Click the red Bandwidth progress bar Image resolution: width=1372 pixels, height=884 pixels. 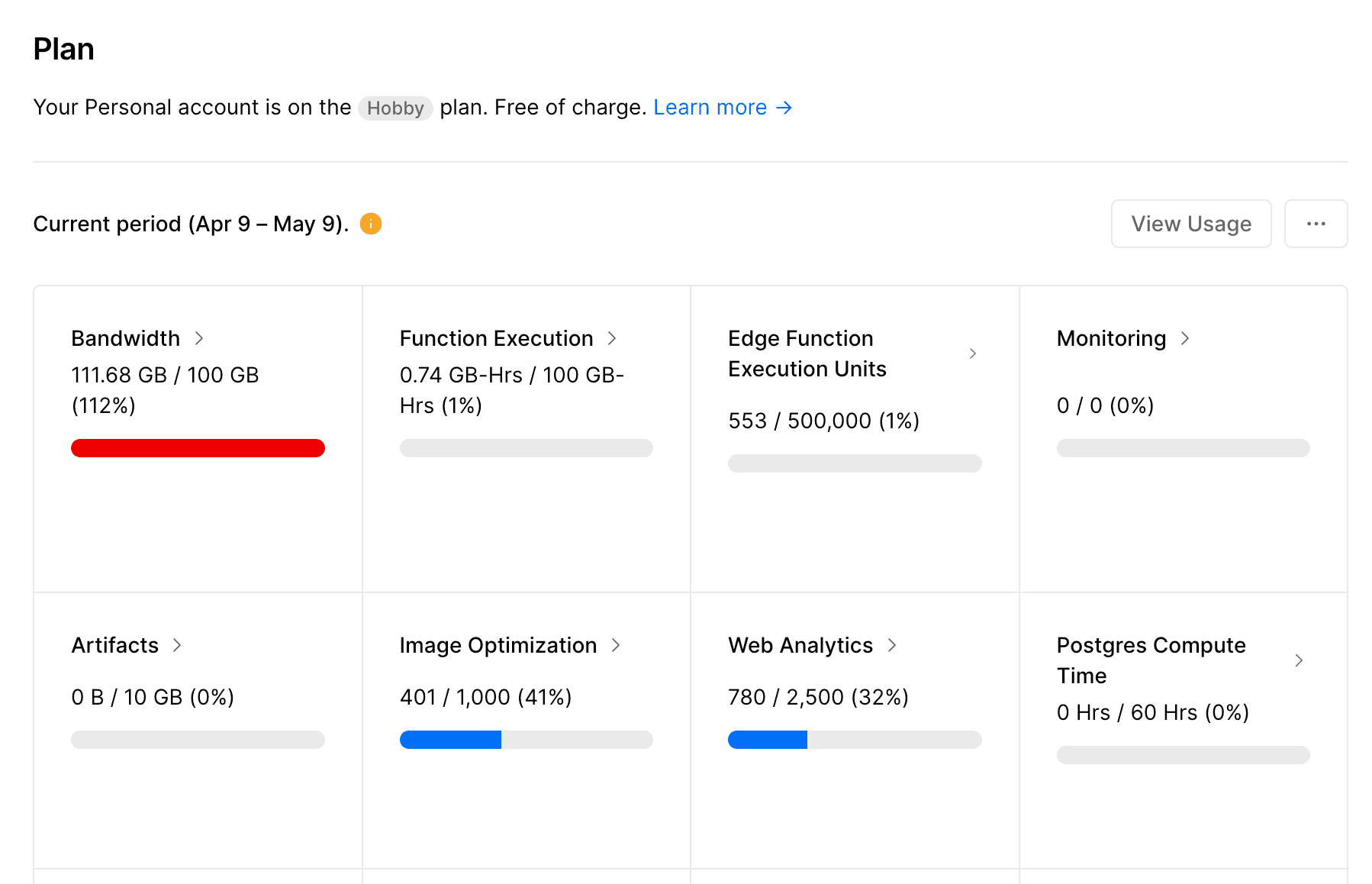pos(198,448)
